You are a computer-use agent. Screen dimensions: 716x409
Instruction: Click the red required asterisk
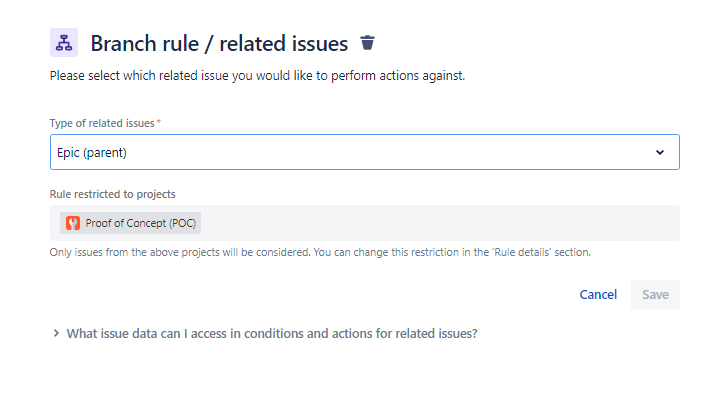158,122
